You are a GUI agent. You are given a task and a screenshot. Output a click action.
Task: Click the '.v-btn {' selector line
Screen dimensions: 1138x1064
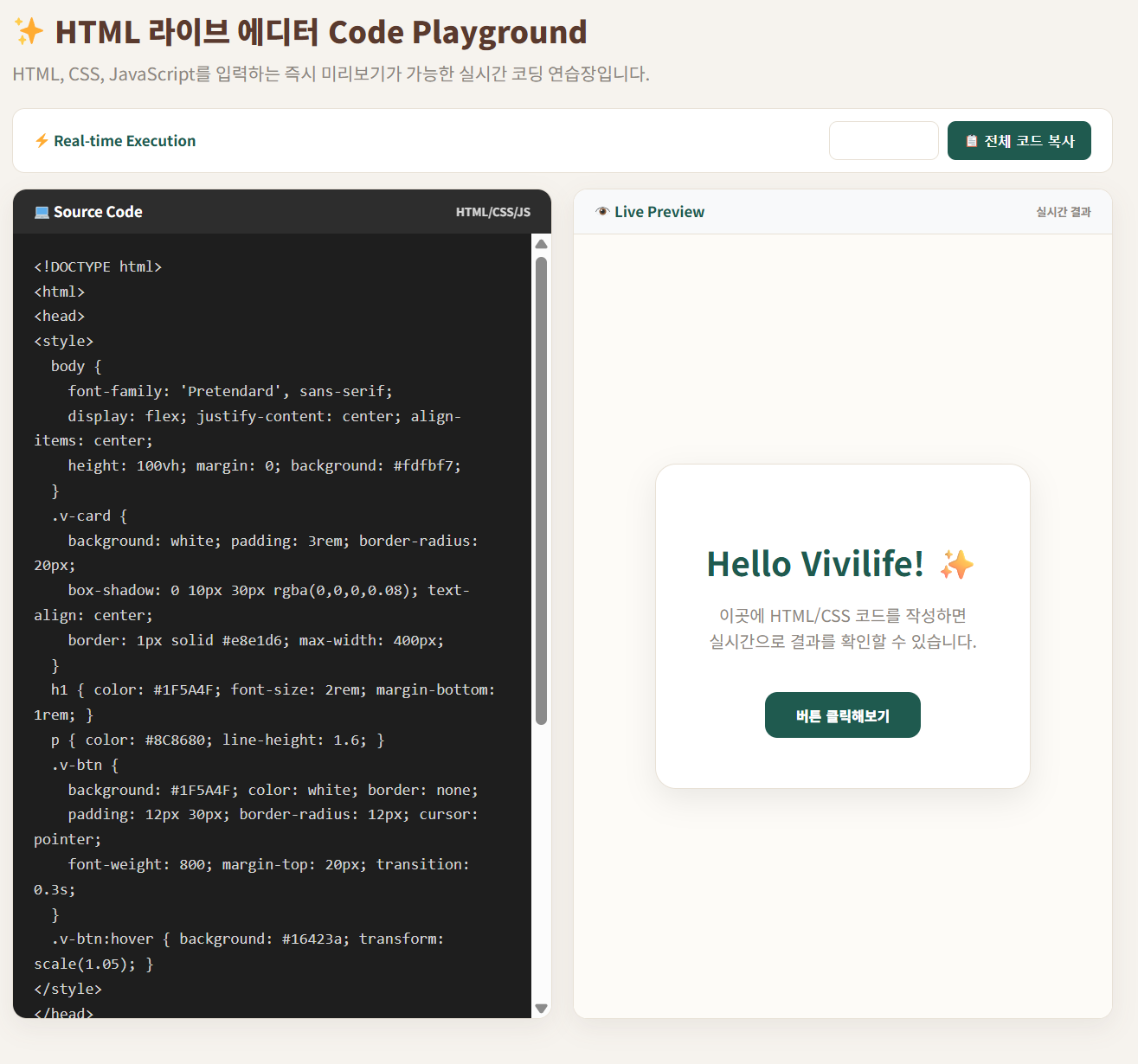pos(85,765)
